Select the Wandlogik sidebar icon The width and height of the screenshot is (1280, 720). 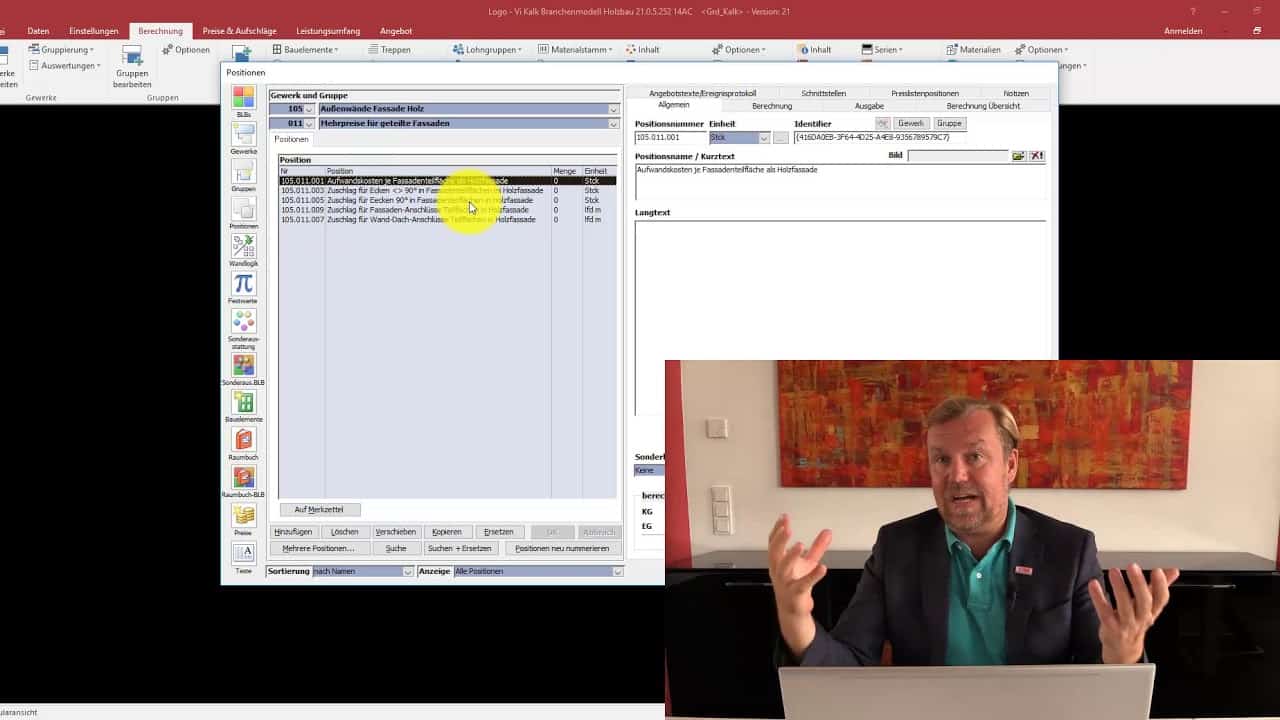click(243, 246)
